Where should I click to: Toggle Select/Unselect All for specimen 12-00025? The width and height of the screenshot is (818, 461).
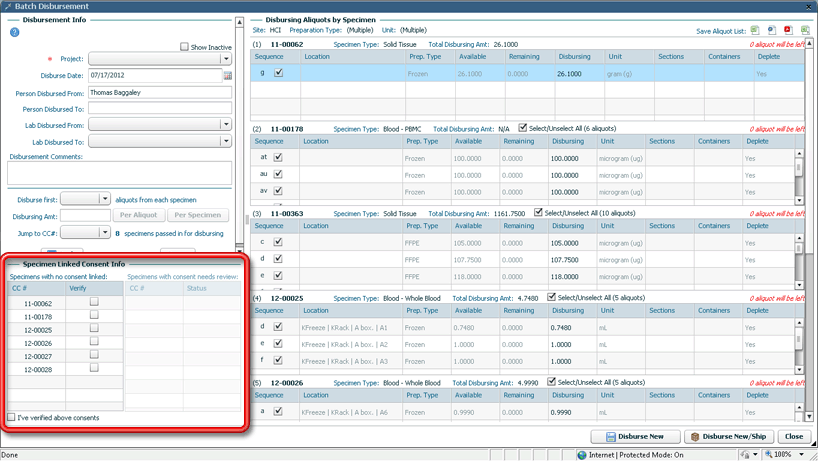click(551, 297)
